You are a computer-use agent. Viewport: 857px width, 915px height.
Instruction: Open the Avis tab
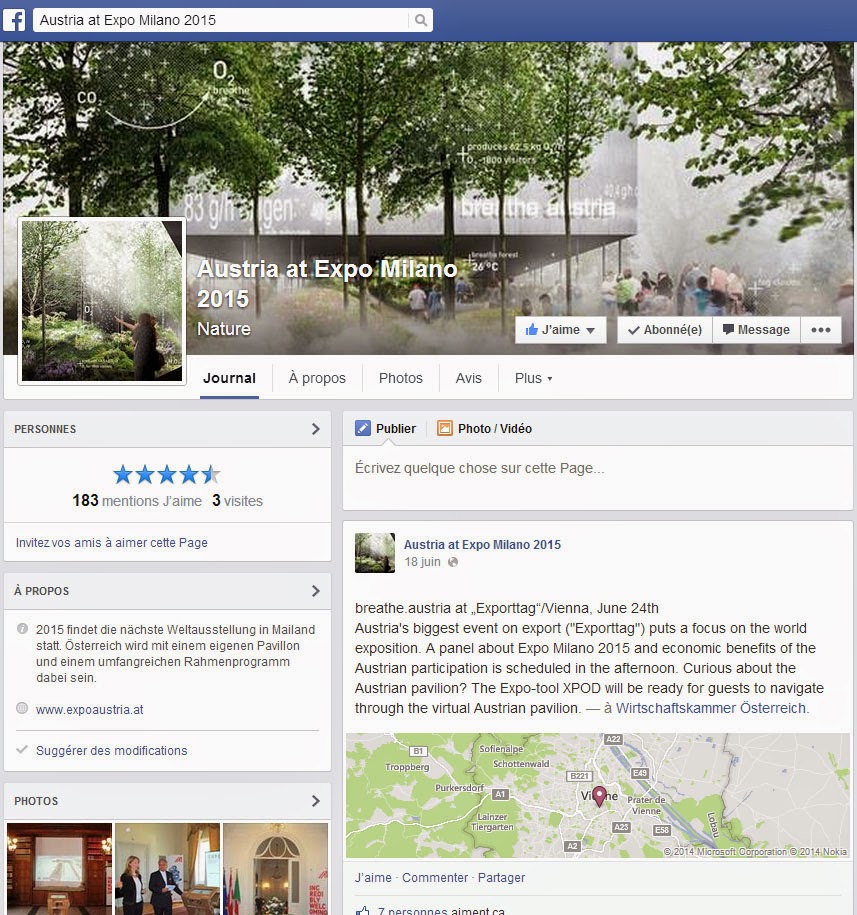pyautogui.click(x=468, y=378)
